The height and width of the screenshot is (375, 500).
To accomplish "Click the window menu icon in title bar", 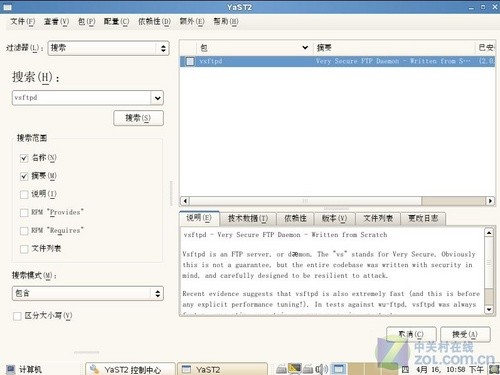I will [x=7, y=7].
